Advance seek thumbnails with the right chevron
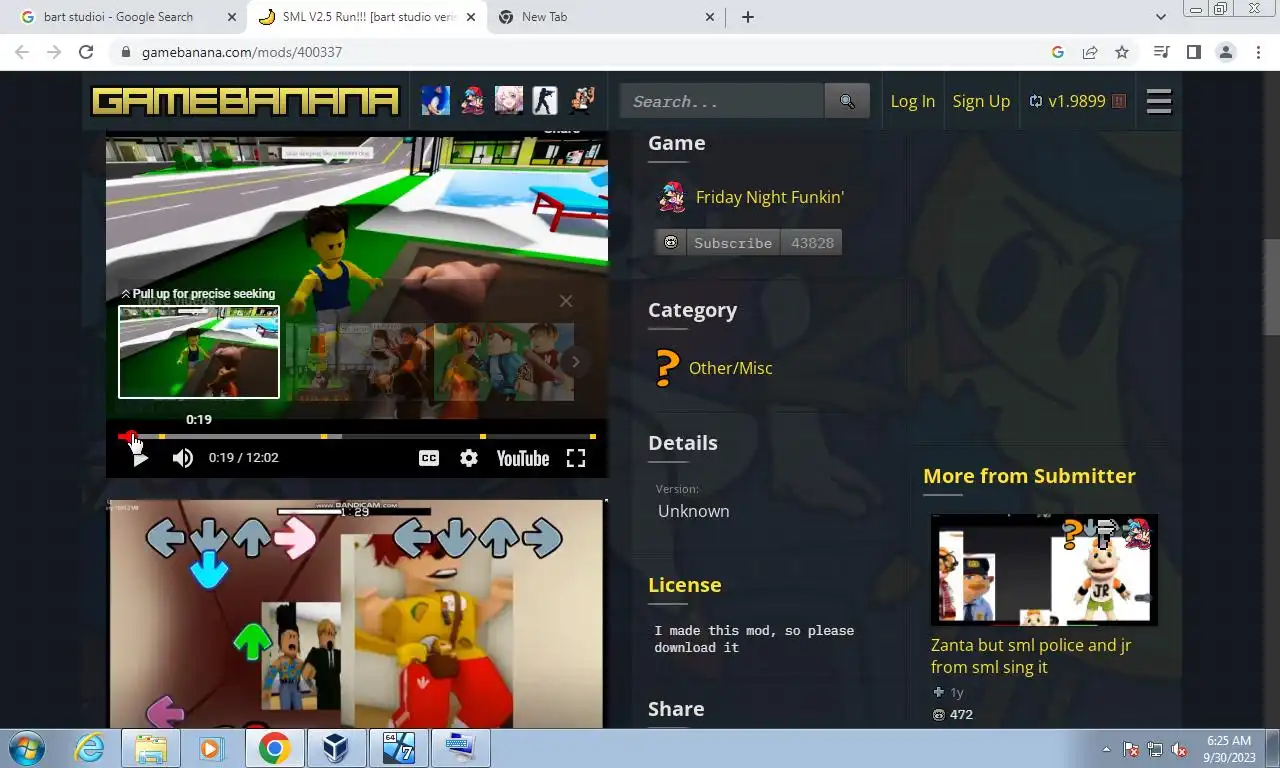The width and height of the screenshot is (1280, 768). pyautogui.click(x=576, y=362)
